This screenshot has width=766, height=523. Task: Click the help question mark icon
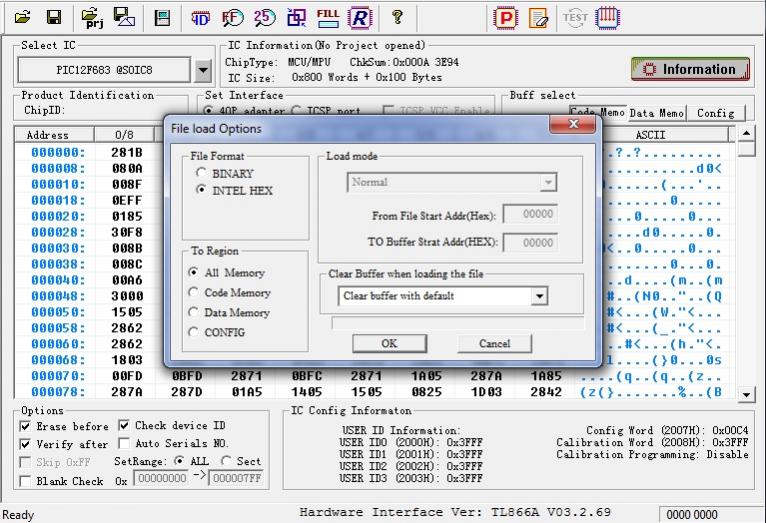(x=397, y=17)
